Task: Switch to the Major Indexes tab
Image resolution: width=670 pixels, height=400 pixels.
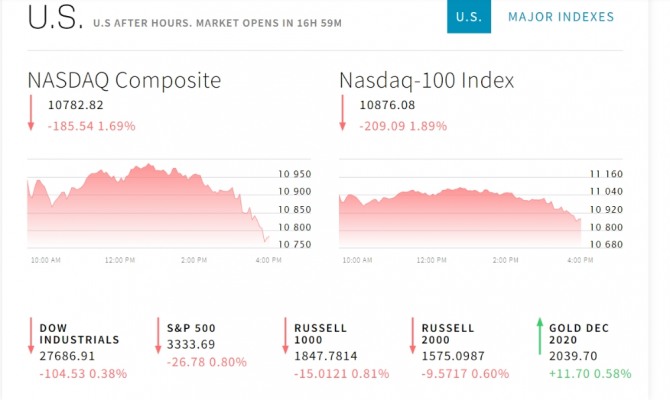Action: pos(561,17)
